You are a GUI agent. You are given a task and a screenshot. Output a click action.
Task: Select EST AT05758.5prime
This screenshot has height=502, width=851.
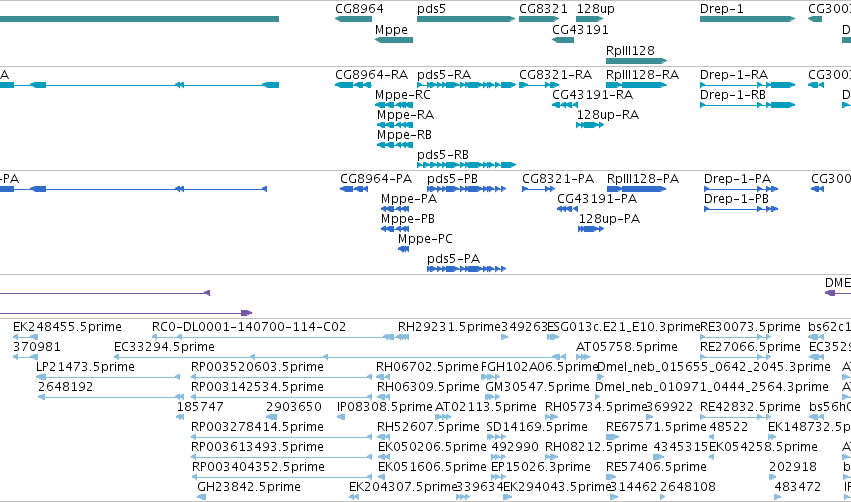pyautogui.click(x=626, y=347)
